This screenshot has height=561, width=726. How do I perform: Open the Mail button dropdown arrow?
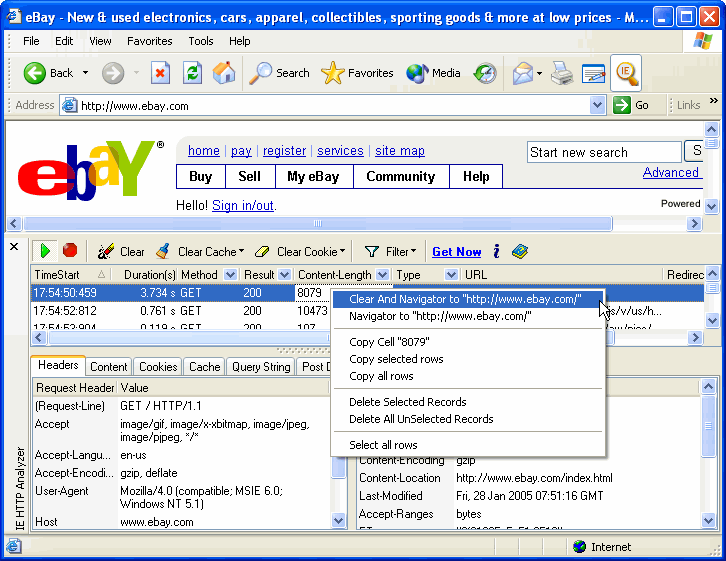pyautogui.click(x=540, y=73)
